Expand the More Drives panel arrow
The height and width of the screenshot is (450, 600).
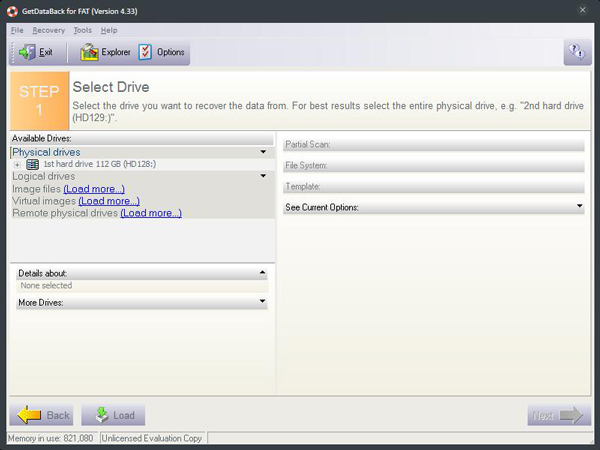click(262, 301)
